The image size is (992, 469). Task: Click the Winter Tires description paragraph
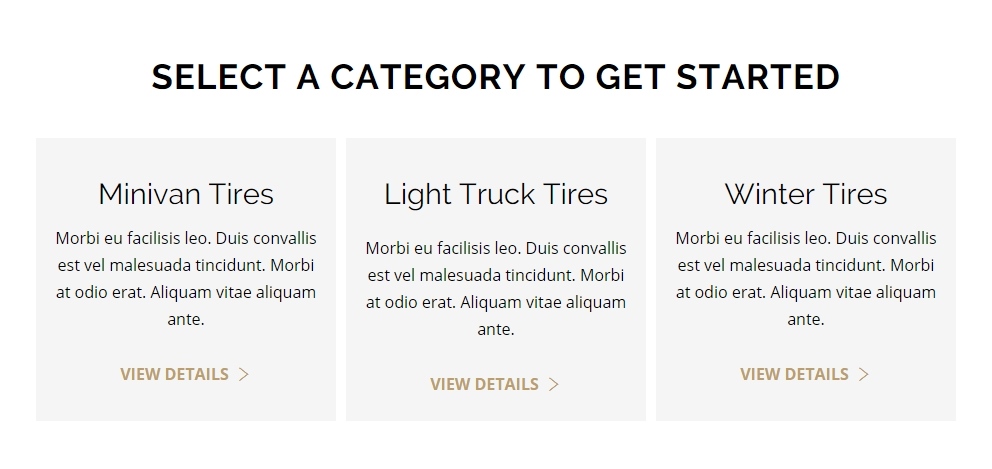[x=806, y=278]
